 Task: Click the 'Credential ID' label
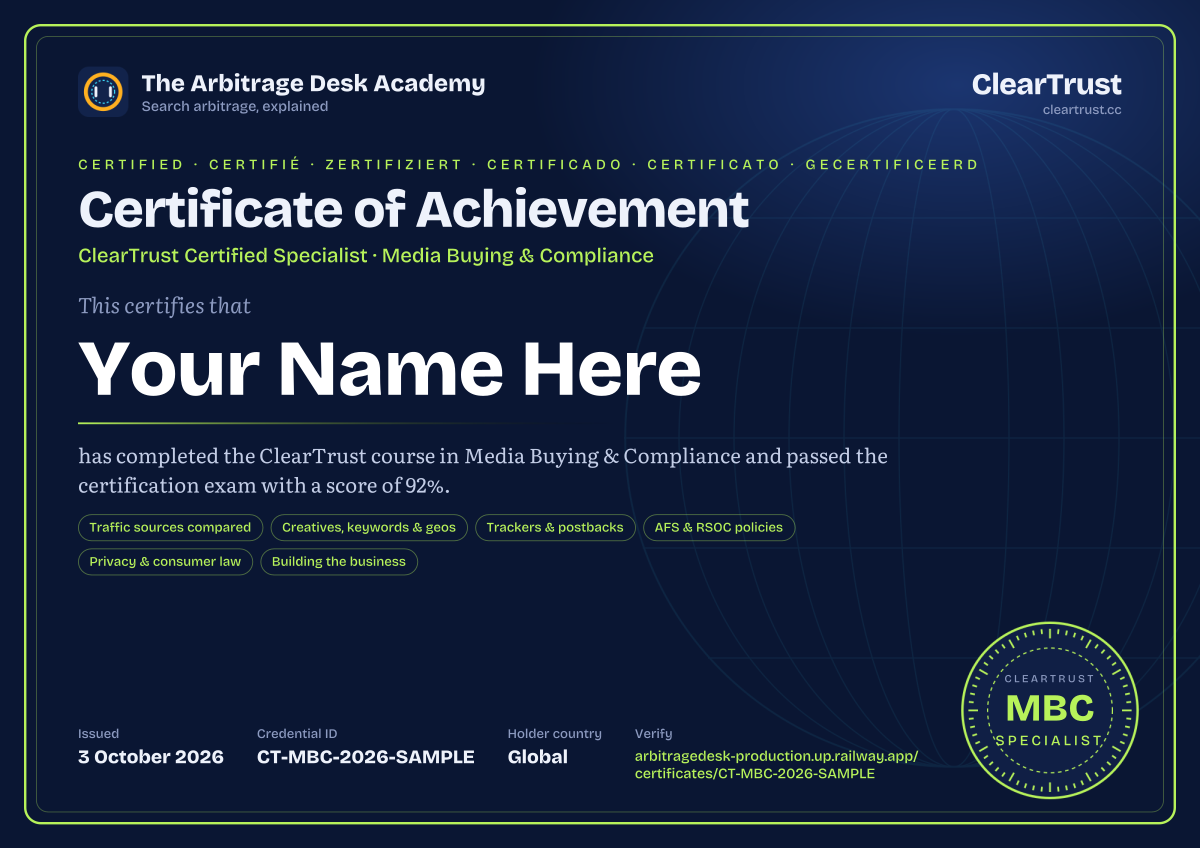click(x=297, y=734)
